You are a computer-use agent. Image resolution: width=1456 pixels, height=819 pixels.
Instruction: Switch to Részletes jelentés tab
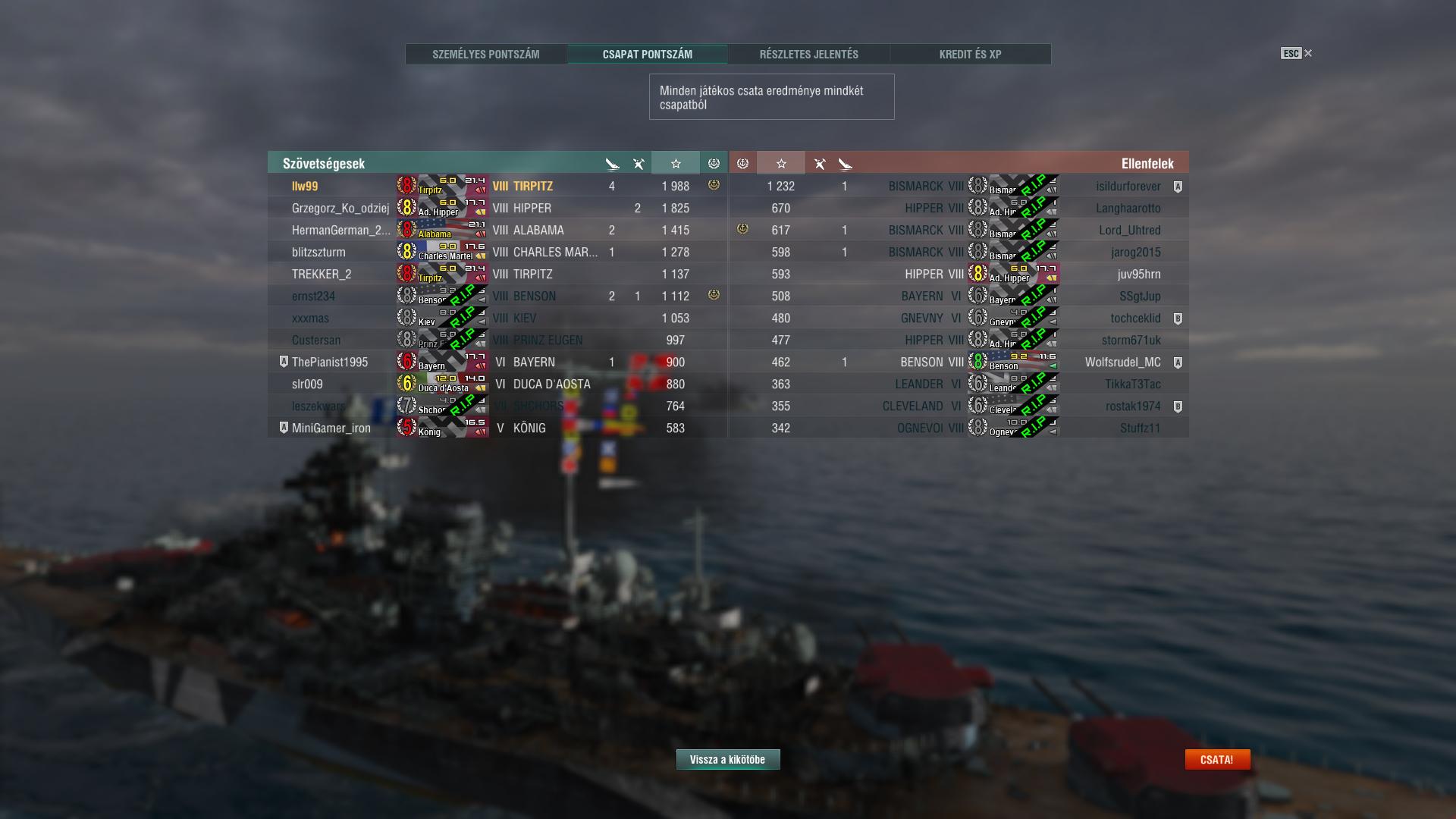pyautogui.click(x=809, y=55)
